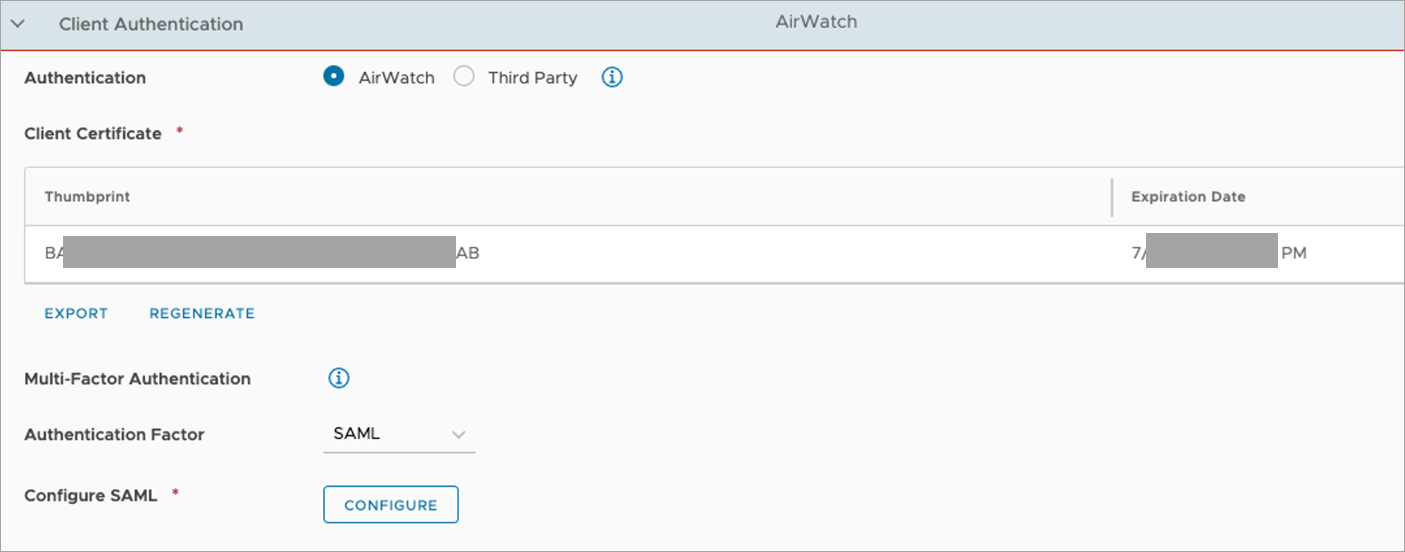Screen dimensions: 1405x552
Task: Click the Expiration Date column header
Action: [x=1188, y=197]
